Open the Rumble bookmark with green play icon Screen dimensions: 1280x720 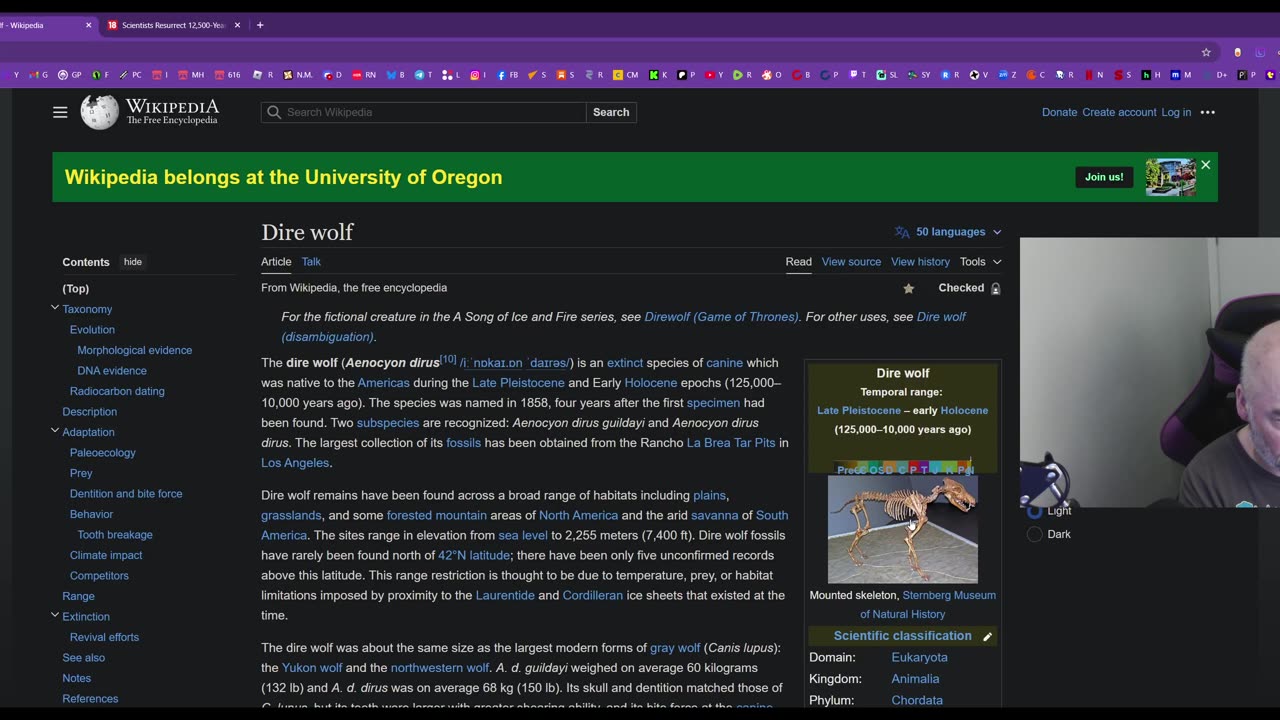[x=742, y=74]
